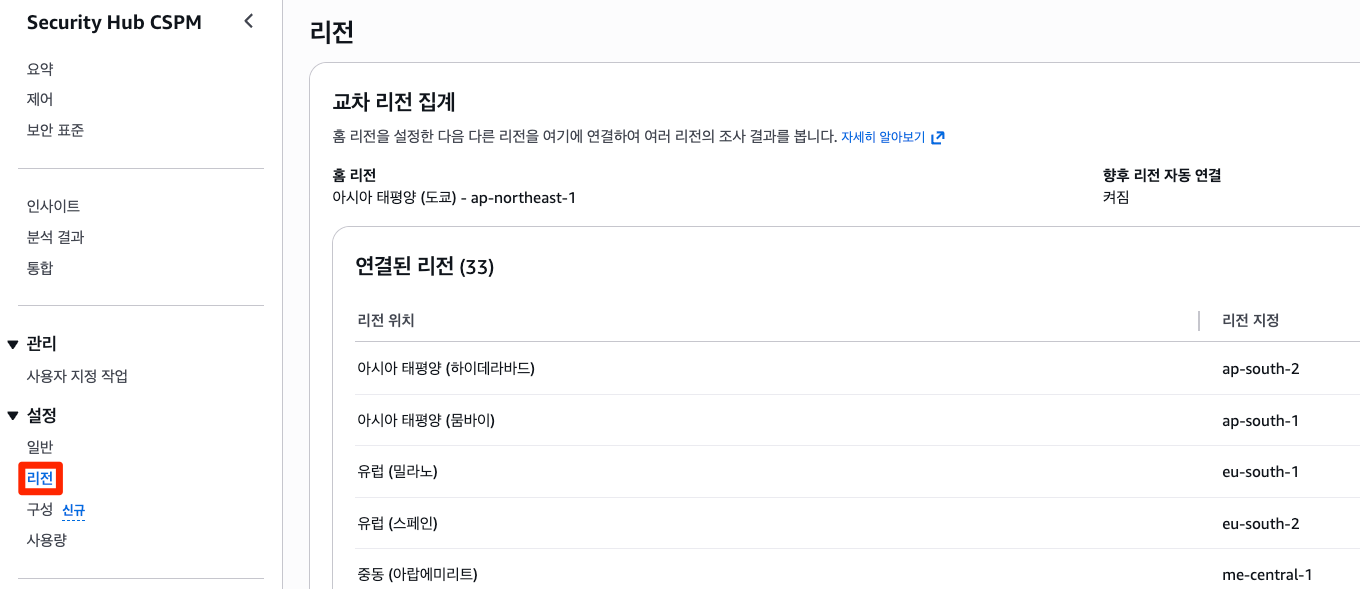Select the 아시아 태평양 (뭄바이) row
This screenshot has width=1360, height=589.
click(x=426, y=420)
